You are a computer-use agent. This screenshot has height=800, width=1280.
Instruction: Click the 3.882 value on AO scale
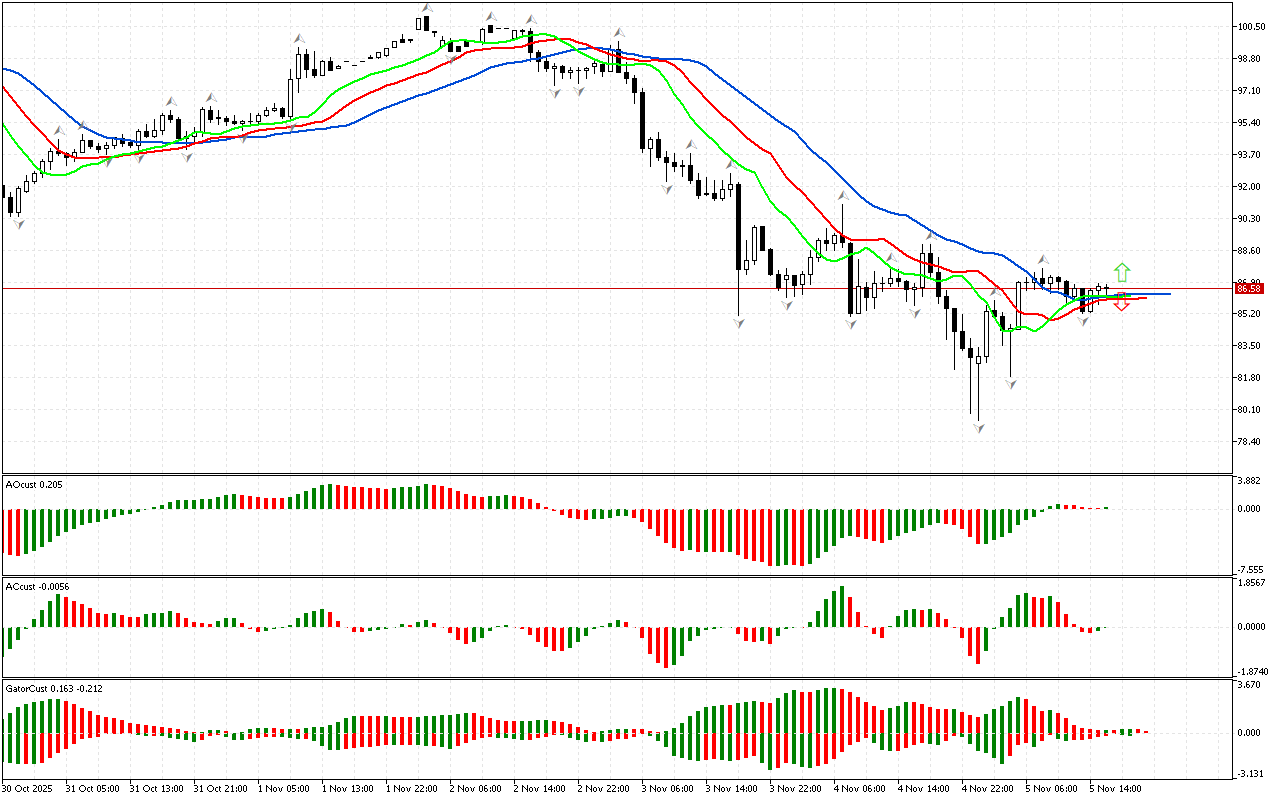pos(1250,481)
